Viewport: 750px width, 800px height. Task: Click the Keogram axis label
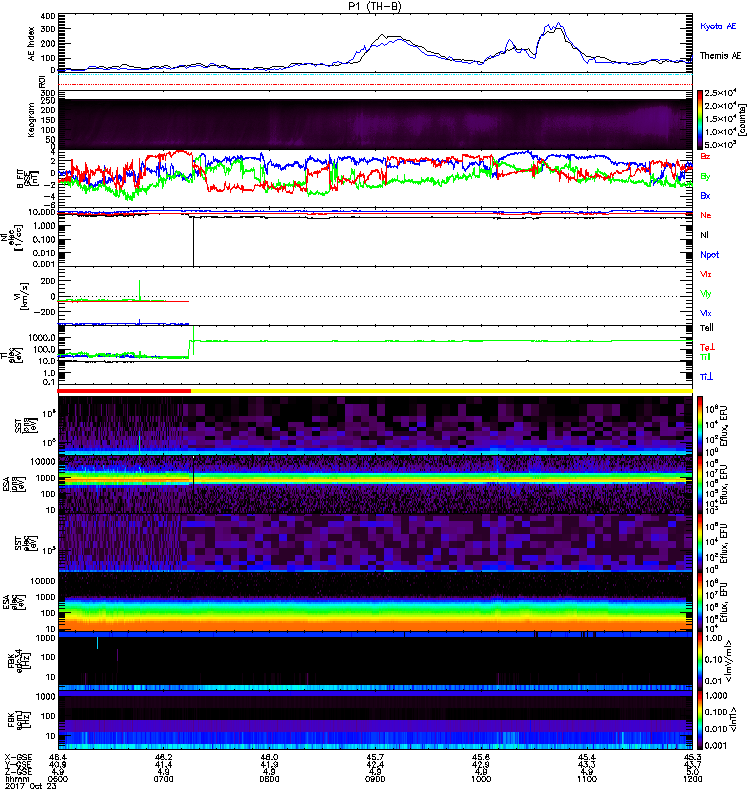coord(32,120)
